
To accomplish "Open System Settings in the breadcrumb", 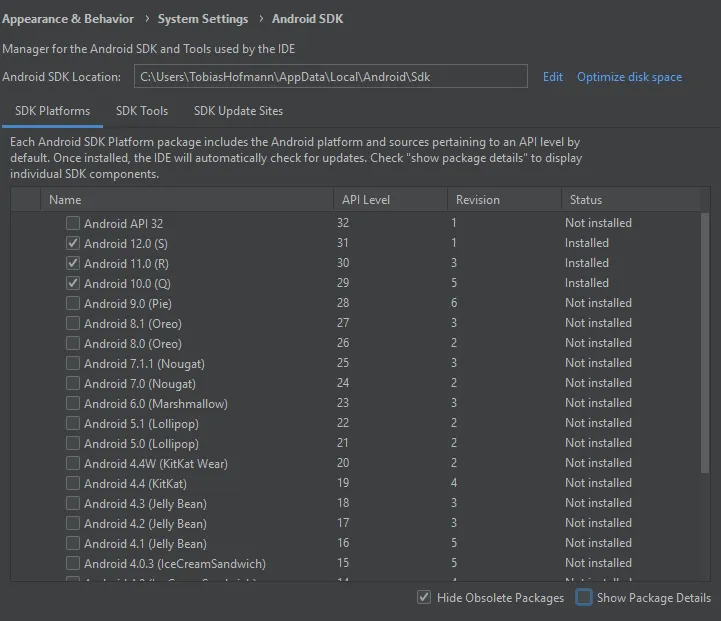I will point(203,19).
